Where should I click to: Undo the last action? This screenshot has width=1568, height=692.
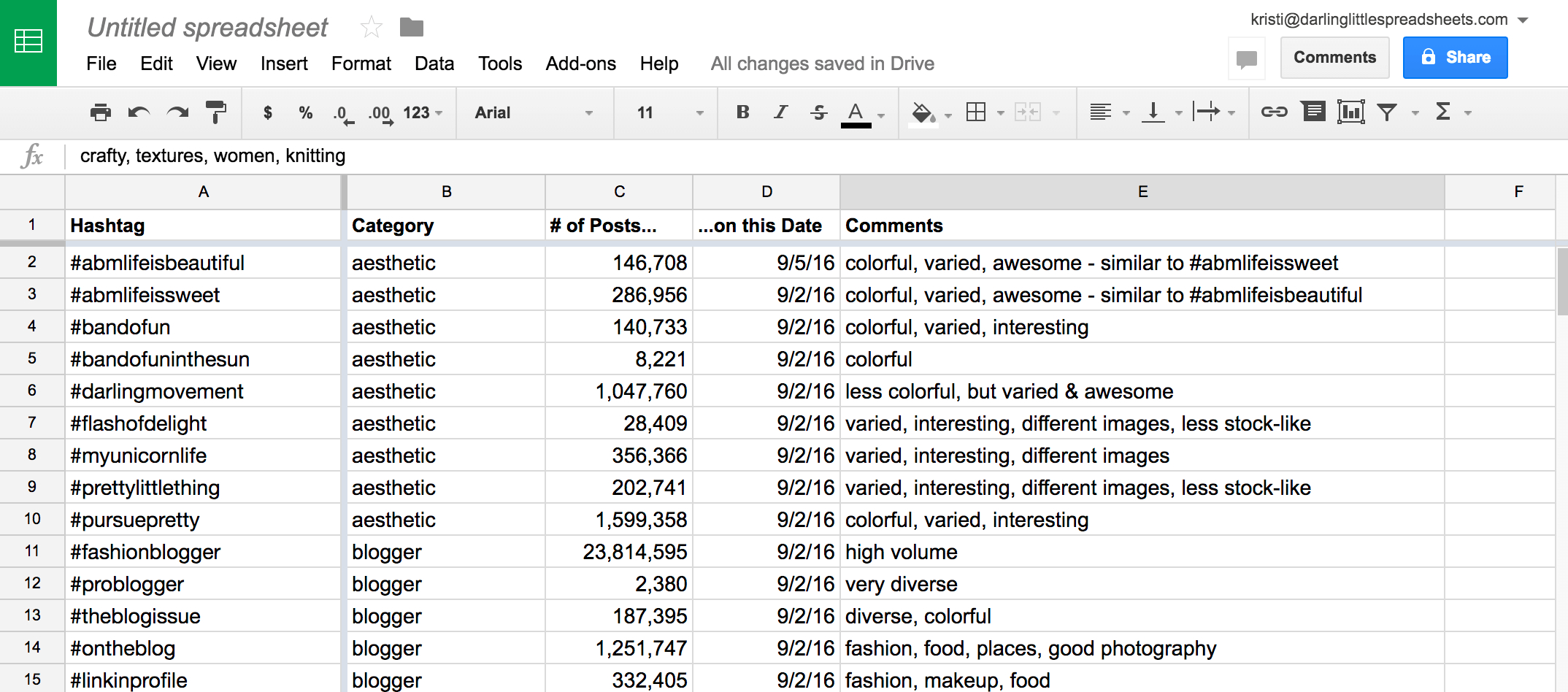pos(139,112)
